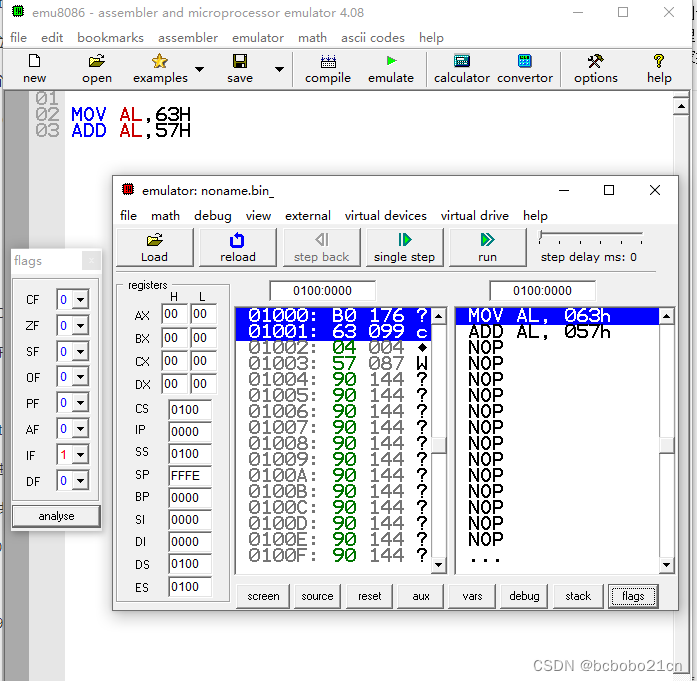
Task: Click the new file icon
Action: coord(34,60)
